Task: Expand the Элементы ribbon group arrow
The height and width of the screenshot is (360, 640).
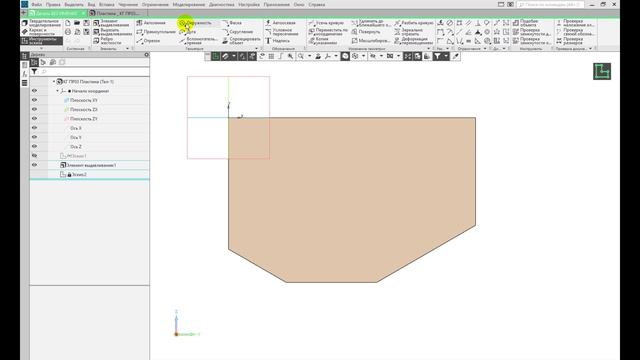Action: (127, 49)
